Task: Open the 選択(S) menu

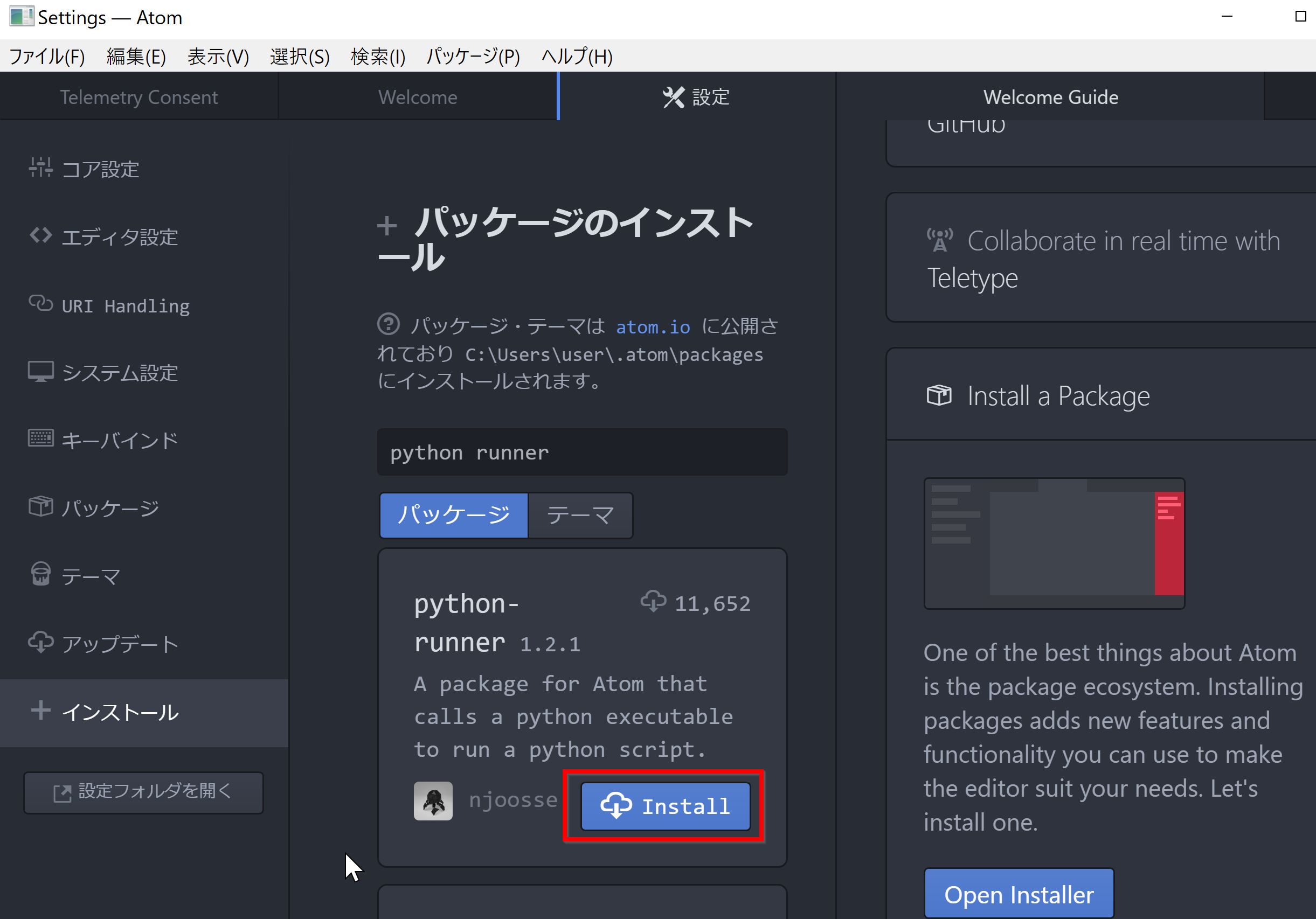Action: pos(300,56)
